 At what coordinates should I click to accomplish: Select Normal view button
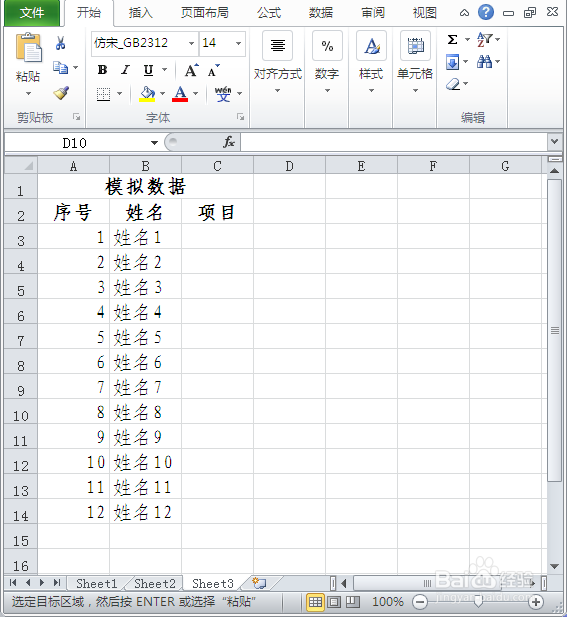tap(315, 602)
